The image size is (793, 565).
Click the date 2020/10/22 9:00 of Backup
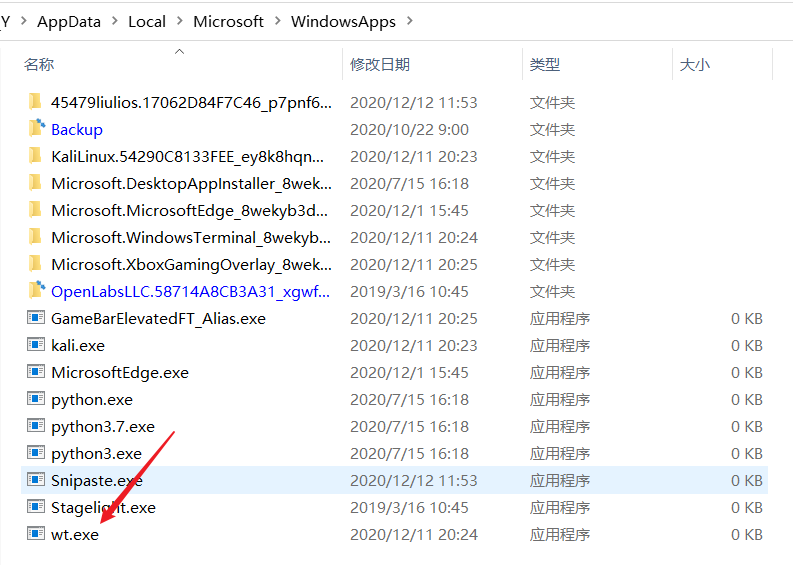(x=409, y=129)
